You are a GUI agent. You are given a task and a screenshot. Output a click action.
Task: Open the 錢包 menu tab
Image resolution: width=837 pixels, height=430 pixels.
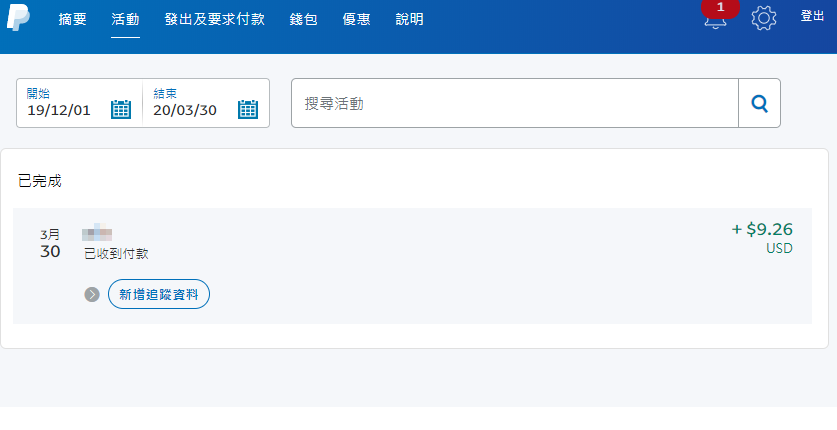click(303, 19)
